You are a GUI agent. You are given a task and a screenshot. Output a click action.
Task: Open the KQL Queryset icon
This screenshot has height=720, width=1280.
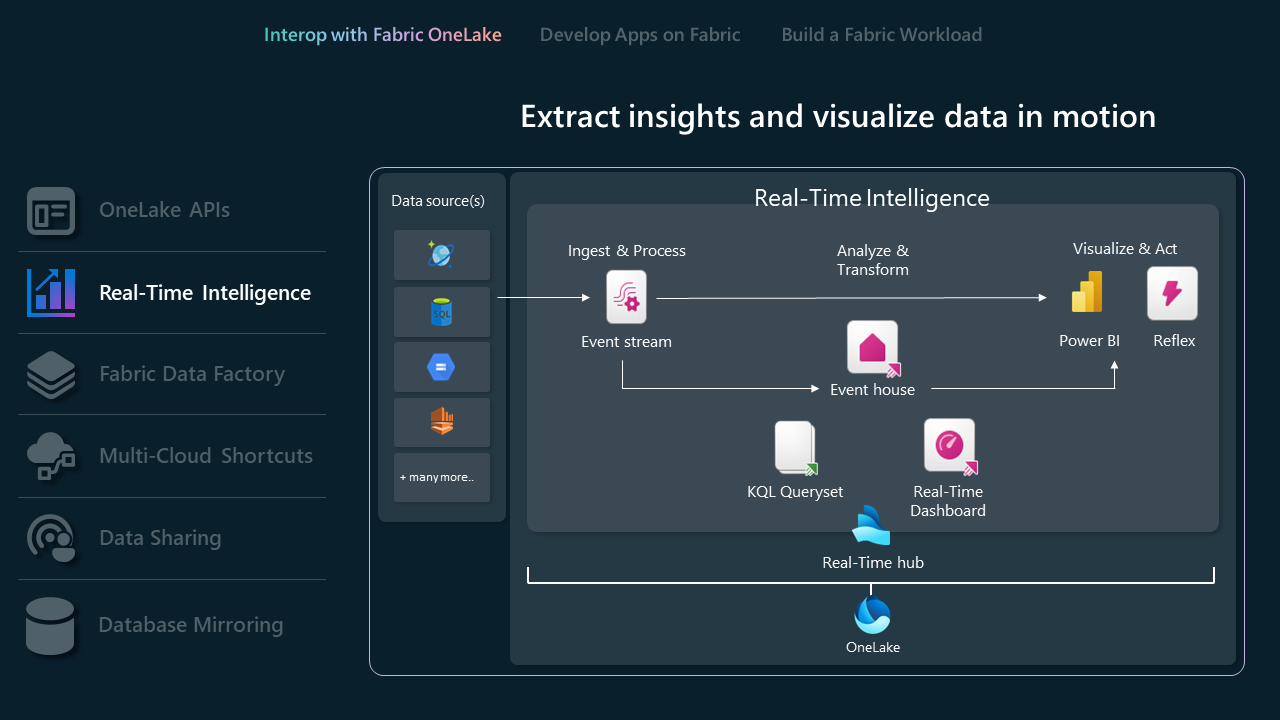pyautogui.click(x=794, y=448)
